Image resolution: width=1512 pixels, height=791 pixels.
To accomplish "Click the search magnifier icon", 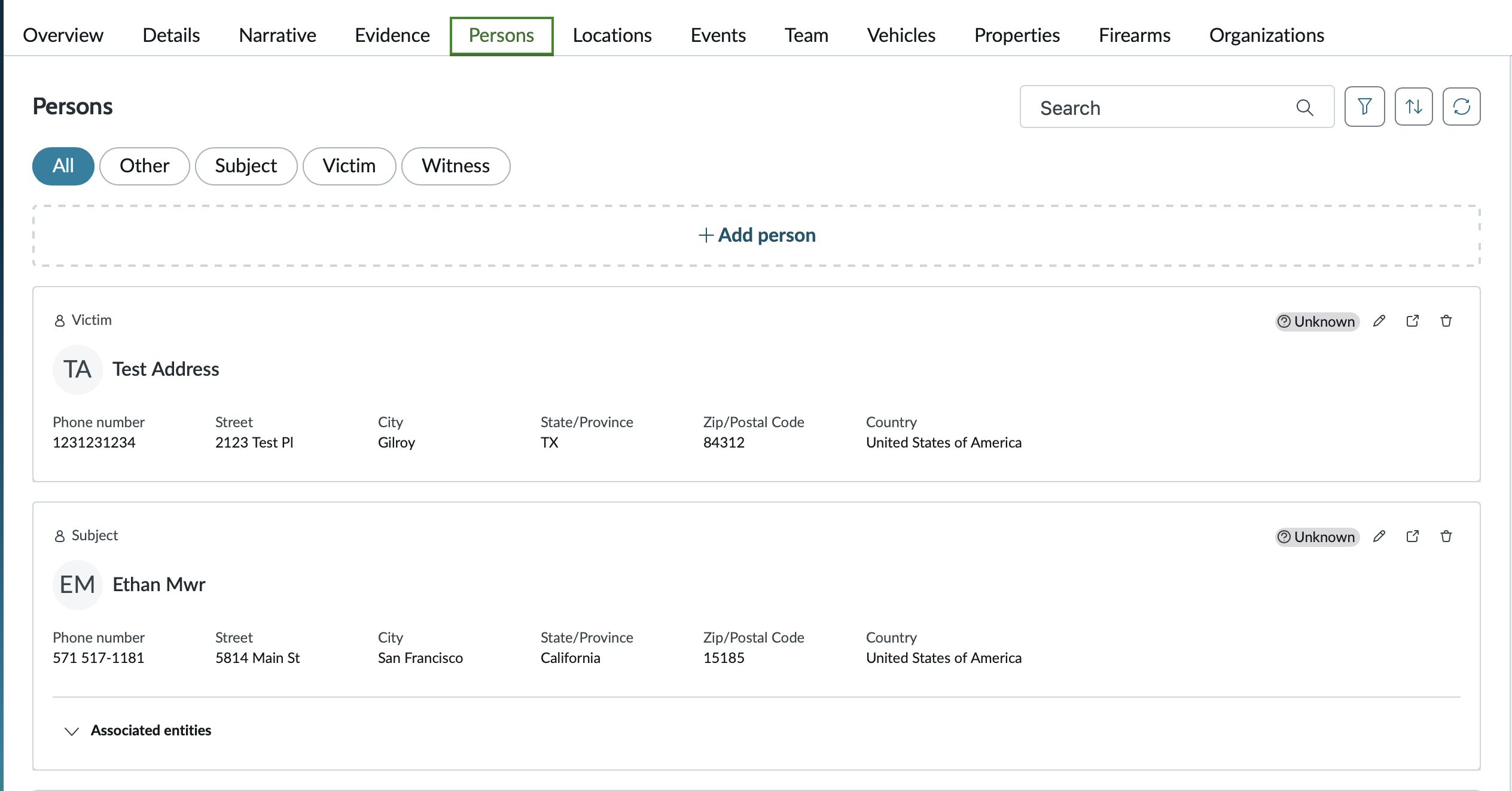I will click(1304, 108).
